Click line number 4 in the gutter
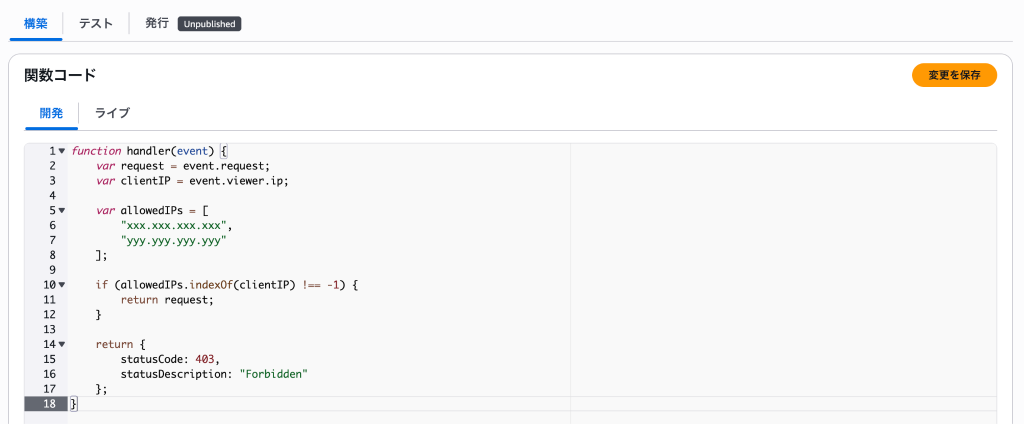1024x424 pixels. [x=52, y=195]
